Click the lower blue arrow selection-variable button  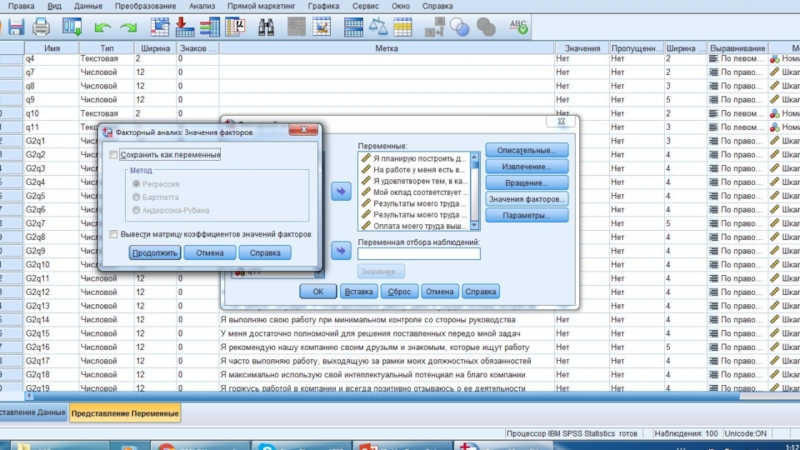pyautogui.click(x=340, y=250)
